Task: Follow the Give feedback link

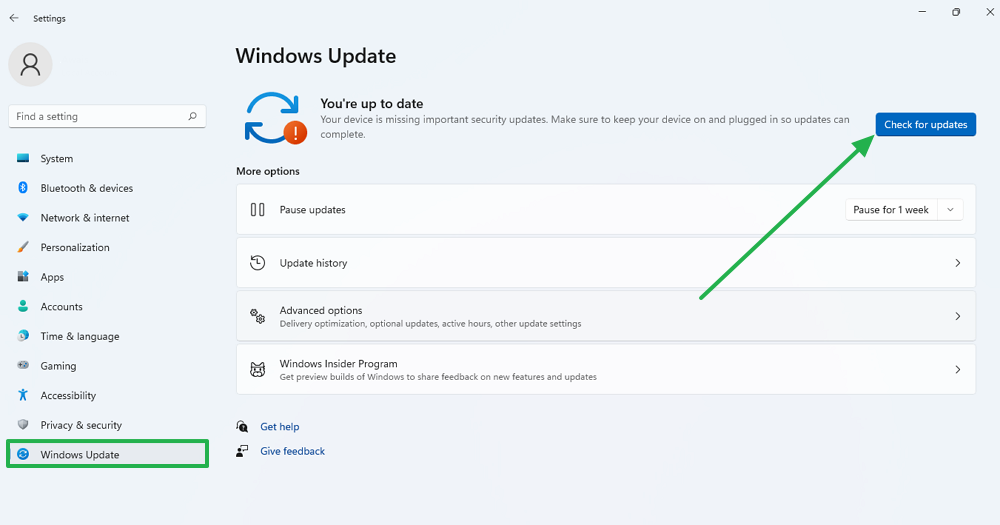Action: [x=292, y=451]
